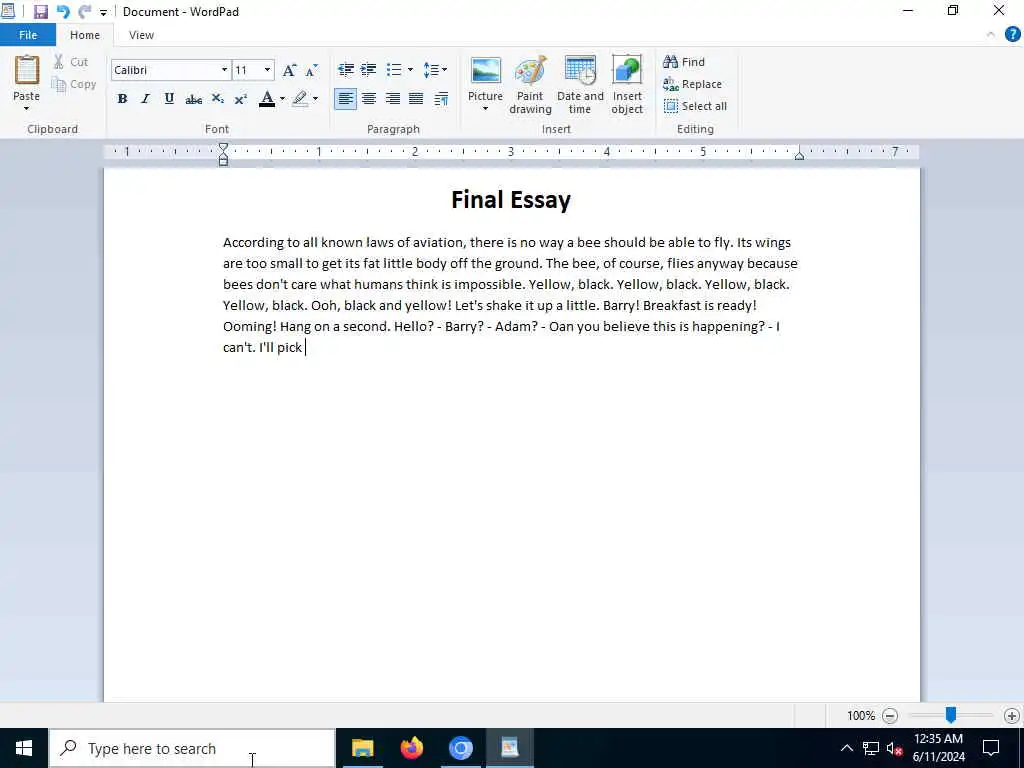Click Select all
This screenshot has height=768, width=1024.
click(x=695, y=106)
